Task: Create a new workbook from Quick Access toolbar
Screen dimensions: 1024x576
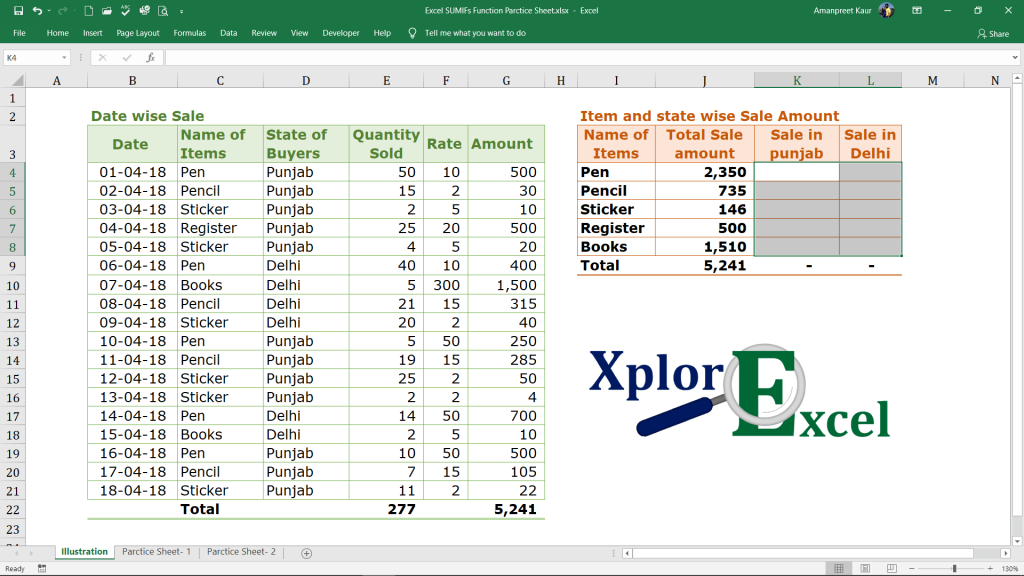Action: [x=88, y=10]
